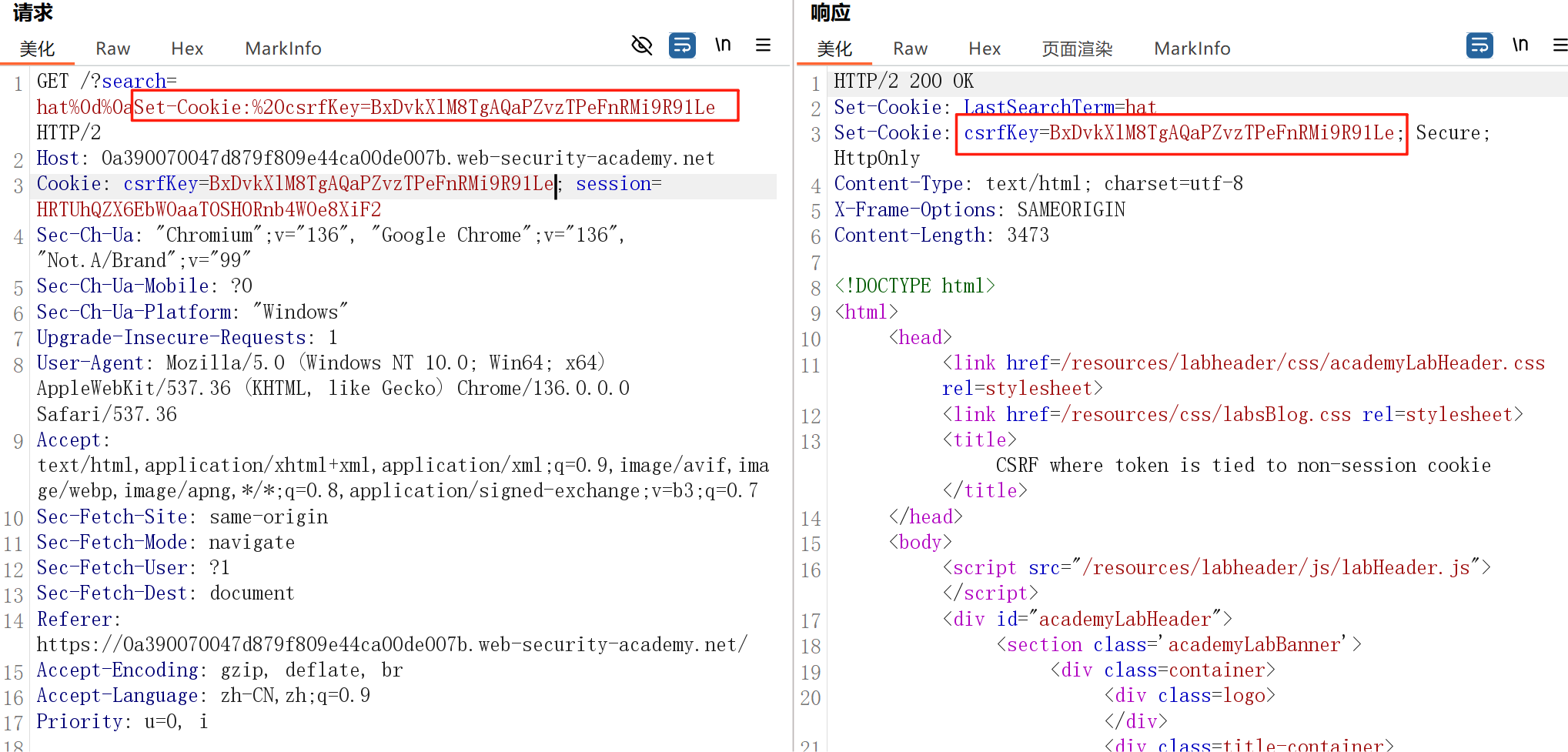This screenshot has width=1568, height=752.
Task: Open MarkInfo tab in request panel
Action: (283, 48)
